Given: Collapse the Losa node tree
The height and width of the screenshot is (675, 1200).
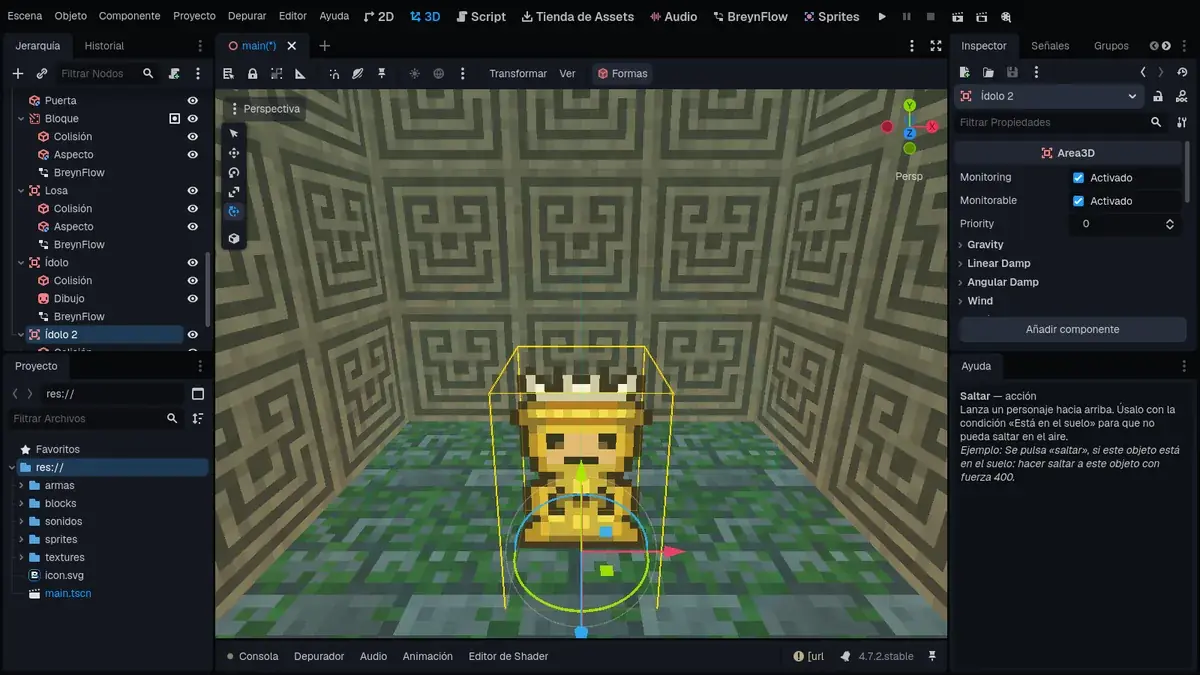Looking at the screenshot, I should [x=21, y=191].
